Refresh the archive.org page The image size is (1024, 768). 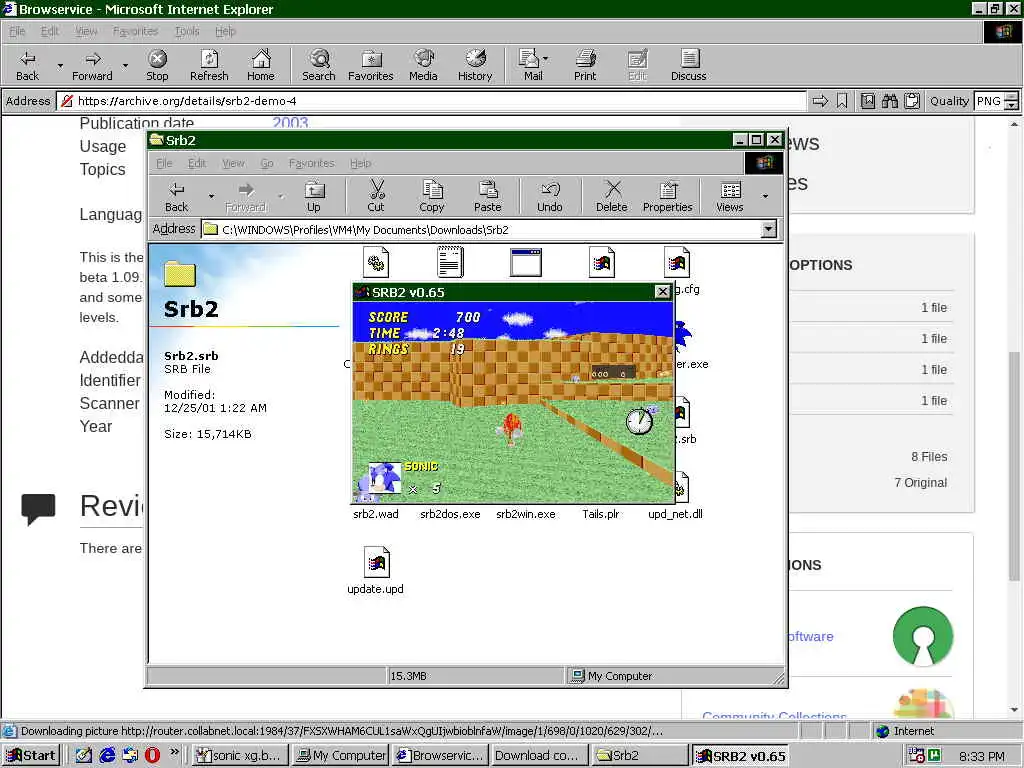[209, 65]
